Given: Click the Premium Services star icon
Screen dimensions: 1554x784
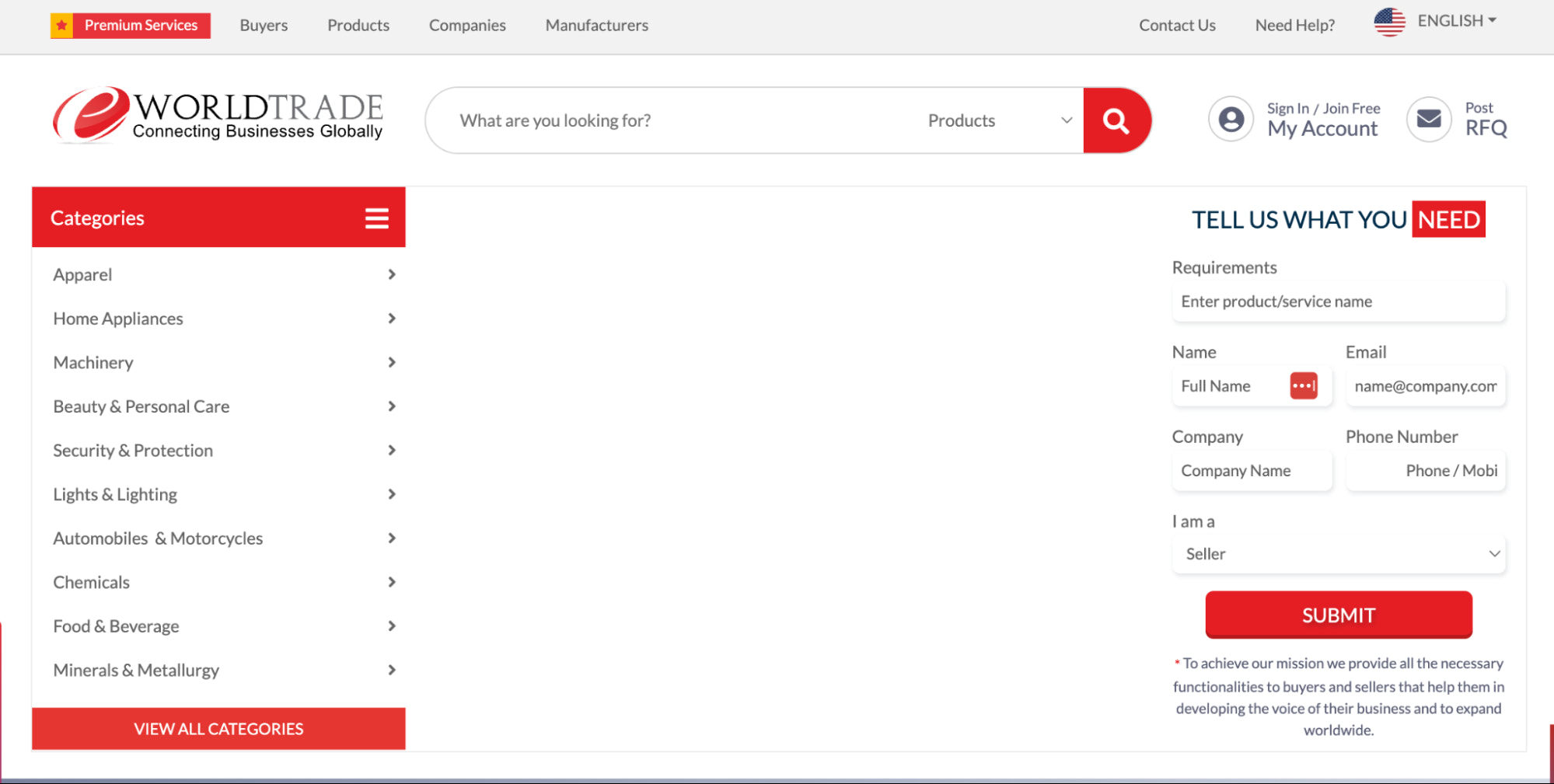Looking at the screenshot, I should [62, 26].
